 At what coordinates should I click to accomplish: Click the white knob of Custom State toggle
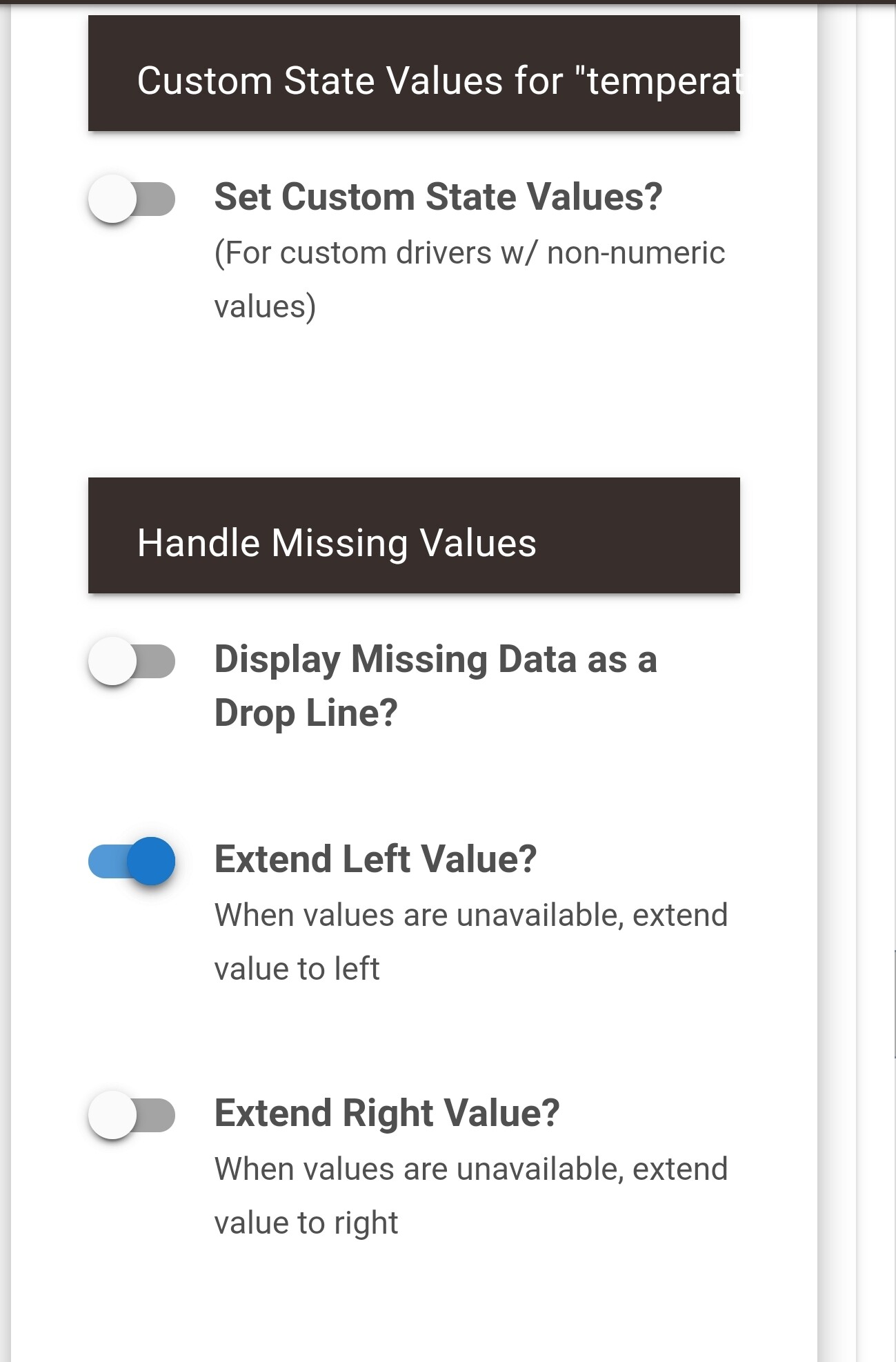(112, 199)
